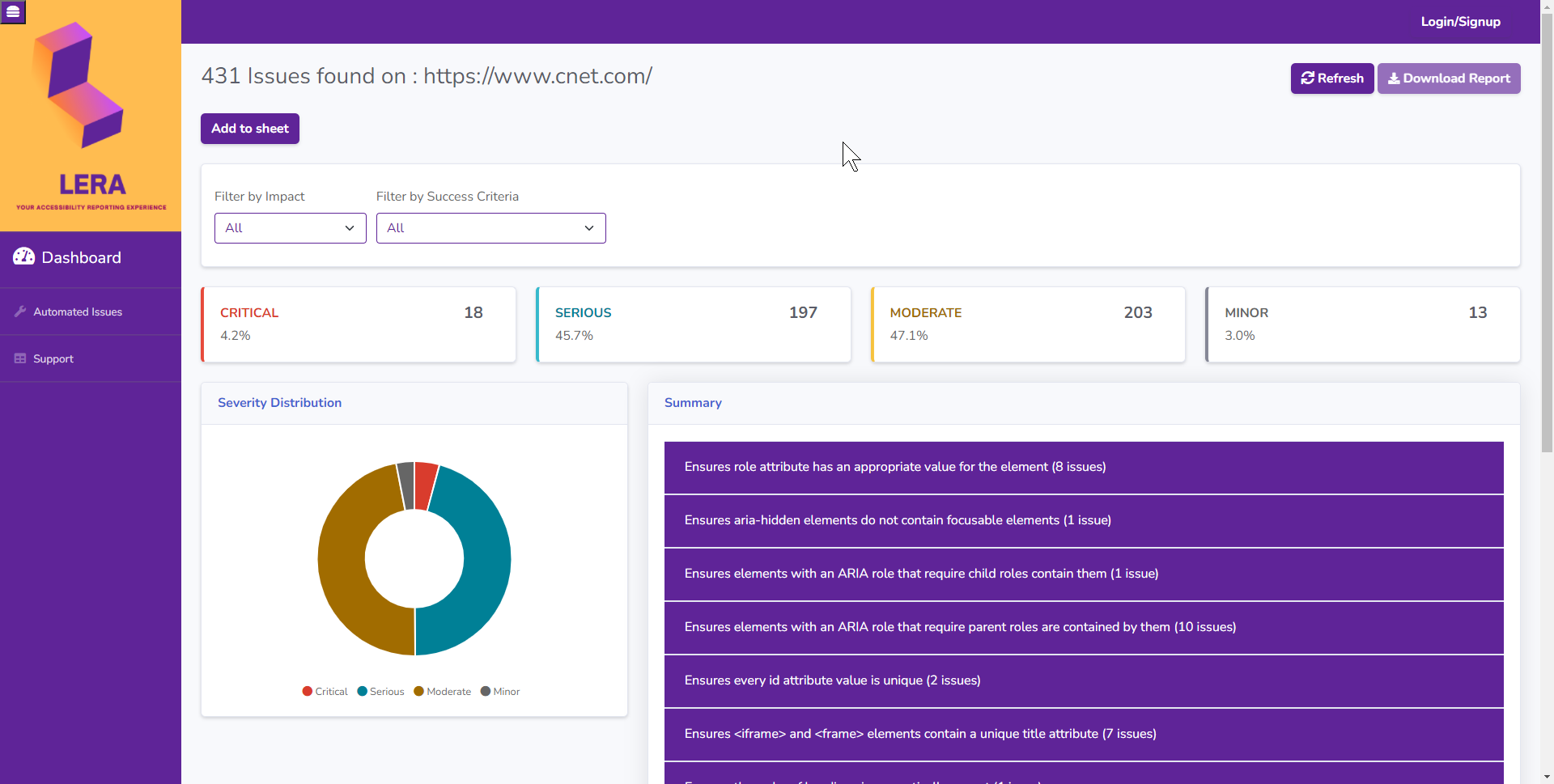Image resolution: width=1554 pixels, height=784 pixels.
Task: Click the CRITICAL severity card
Action: (x=359, y=324)
